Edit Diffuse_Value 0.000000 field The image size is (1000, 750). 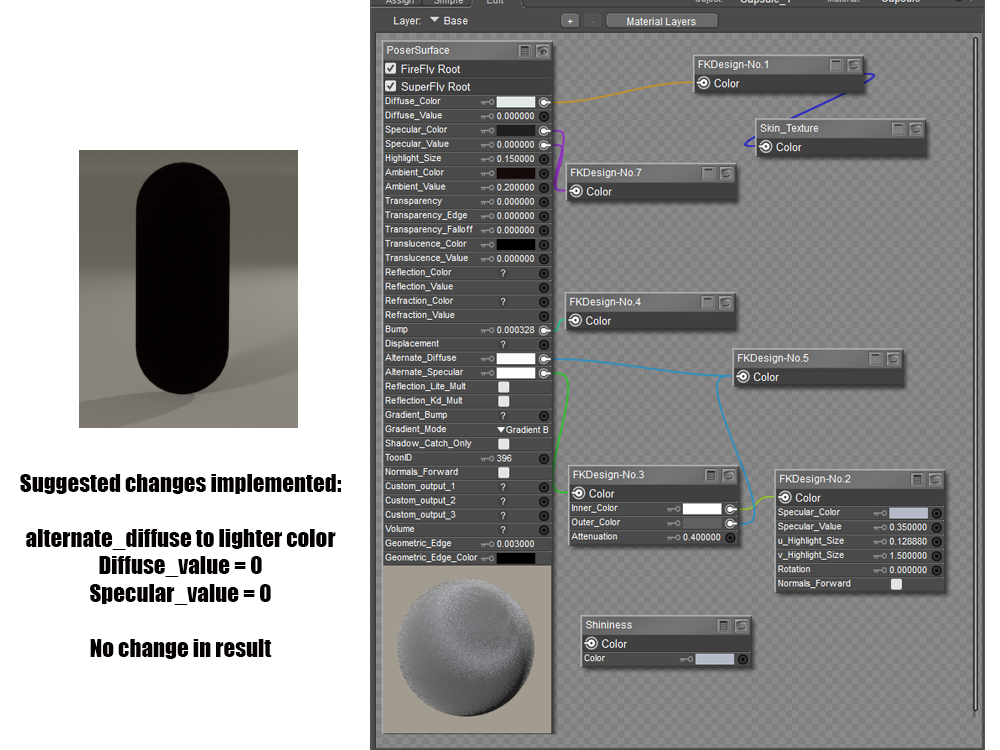515,116
